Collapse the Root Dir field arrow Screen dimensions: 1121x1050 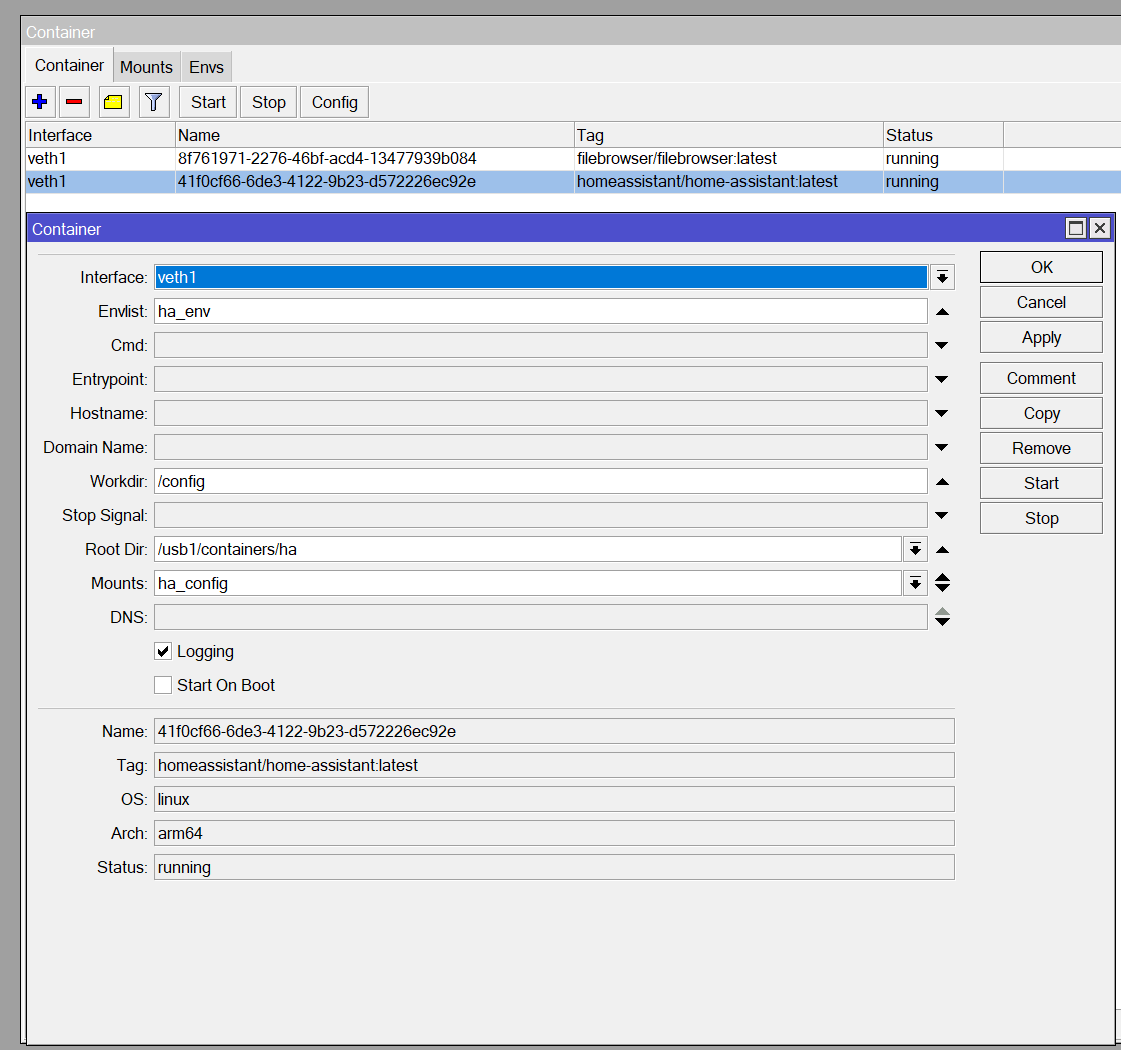(941, 550)
